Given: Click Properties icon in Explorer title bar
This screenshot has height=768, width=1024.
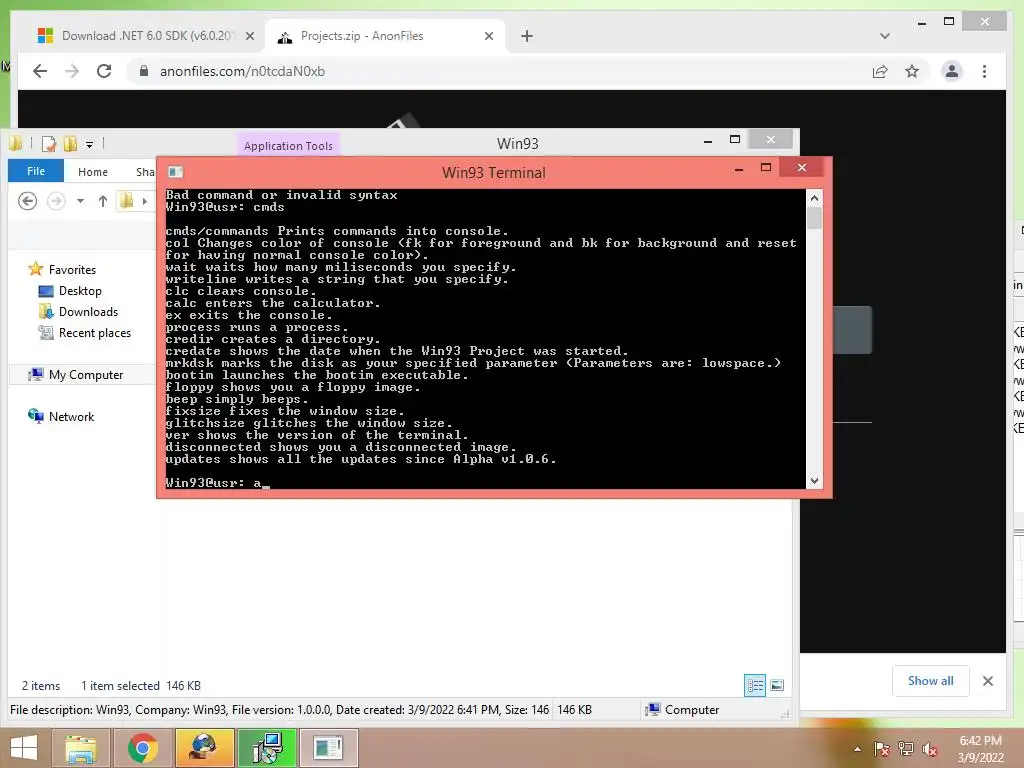Looking at the screenshot, I should (49, 144).
